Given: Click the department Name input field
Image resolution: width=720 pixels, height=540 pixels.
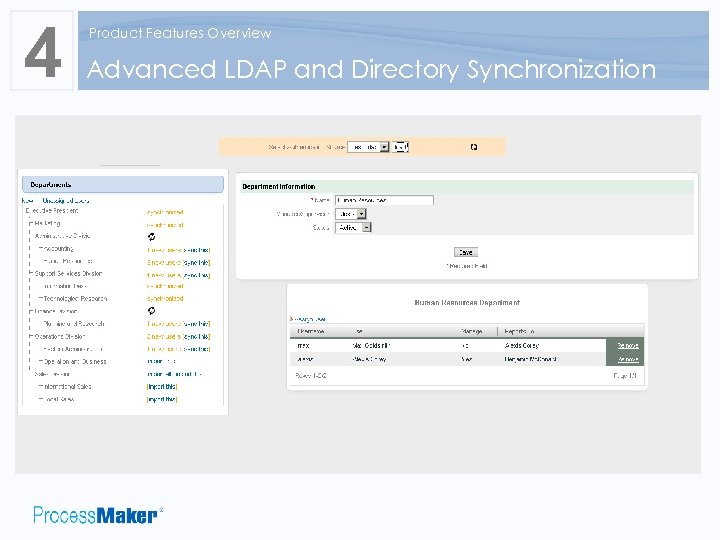Looking at the screenshot, I should (x=384, y=200).
